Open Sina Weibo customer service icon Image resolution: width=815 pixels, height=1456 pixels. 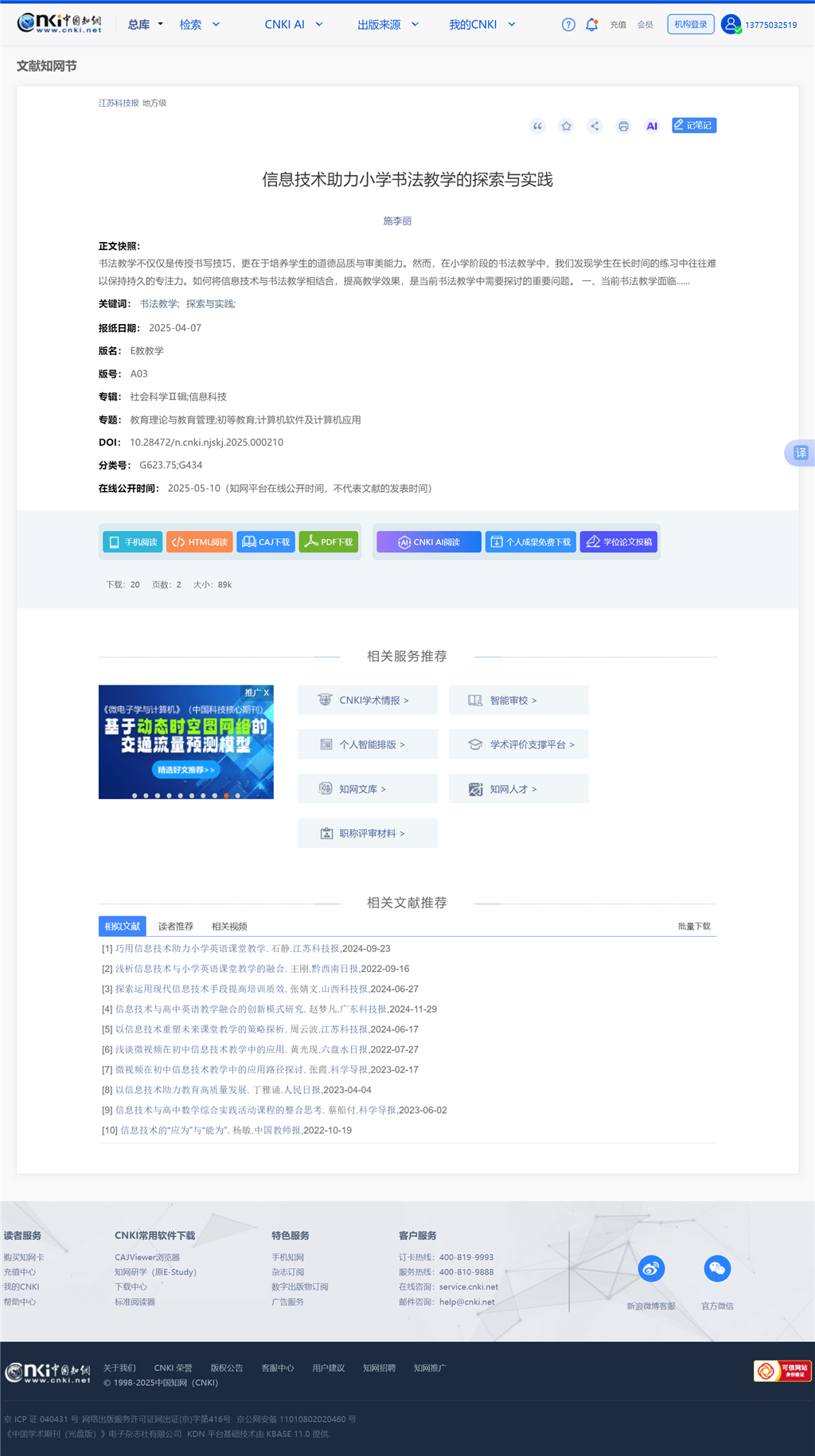pos(651,1268)
